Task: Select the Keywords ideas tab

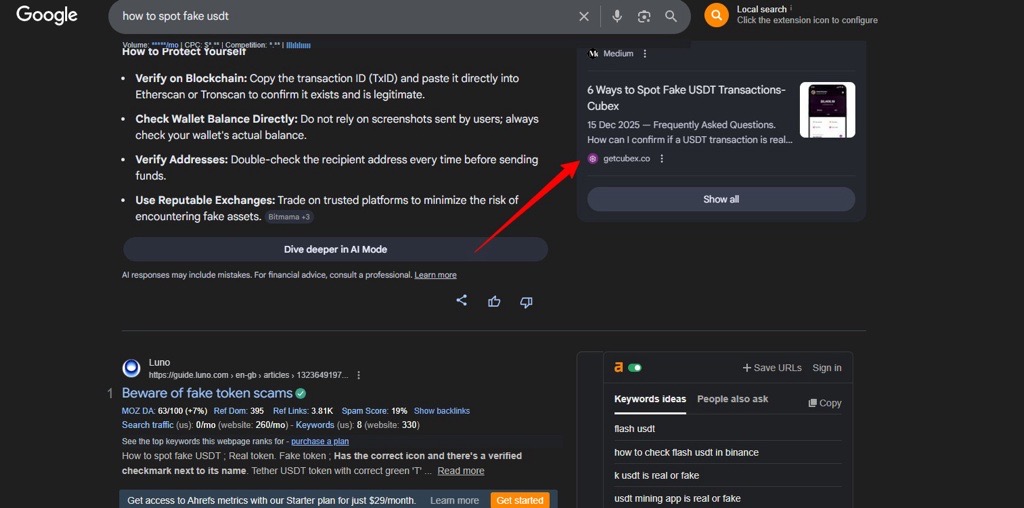Action: (650, 399)
